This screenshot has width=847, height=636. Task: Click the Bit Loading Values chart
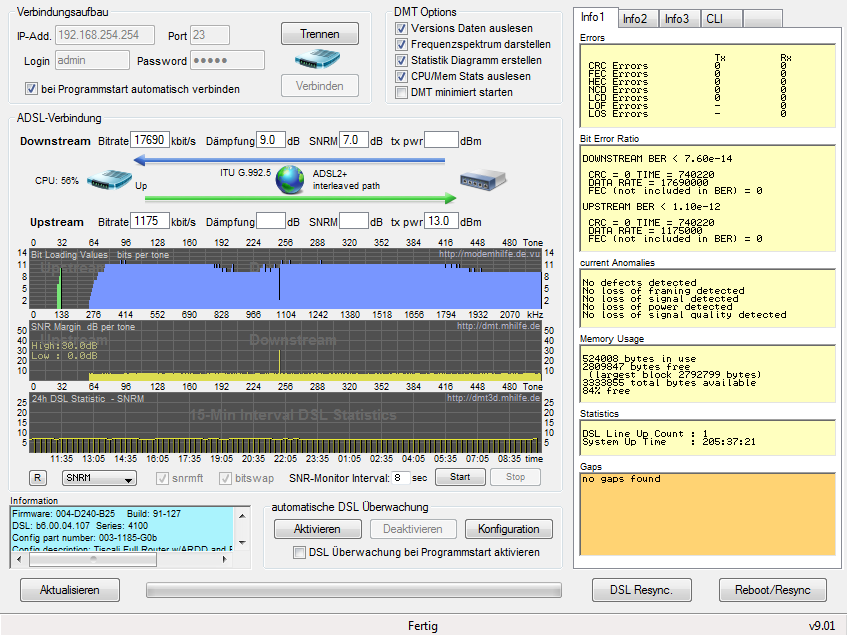(x=285, y=279)
